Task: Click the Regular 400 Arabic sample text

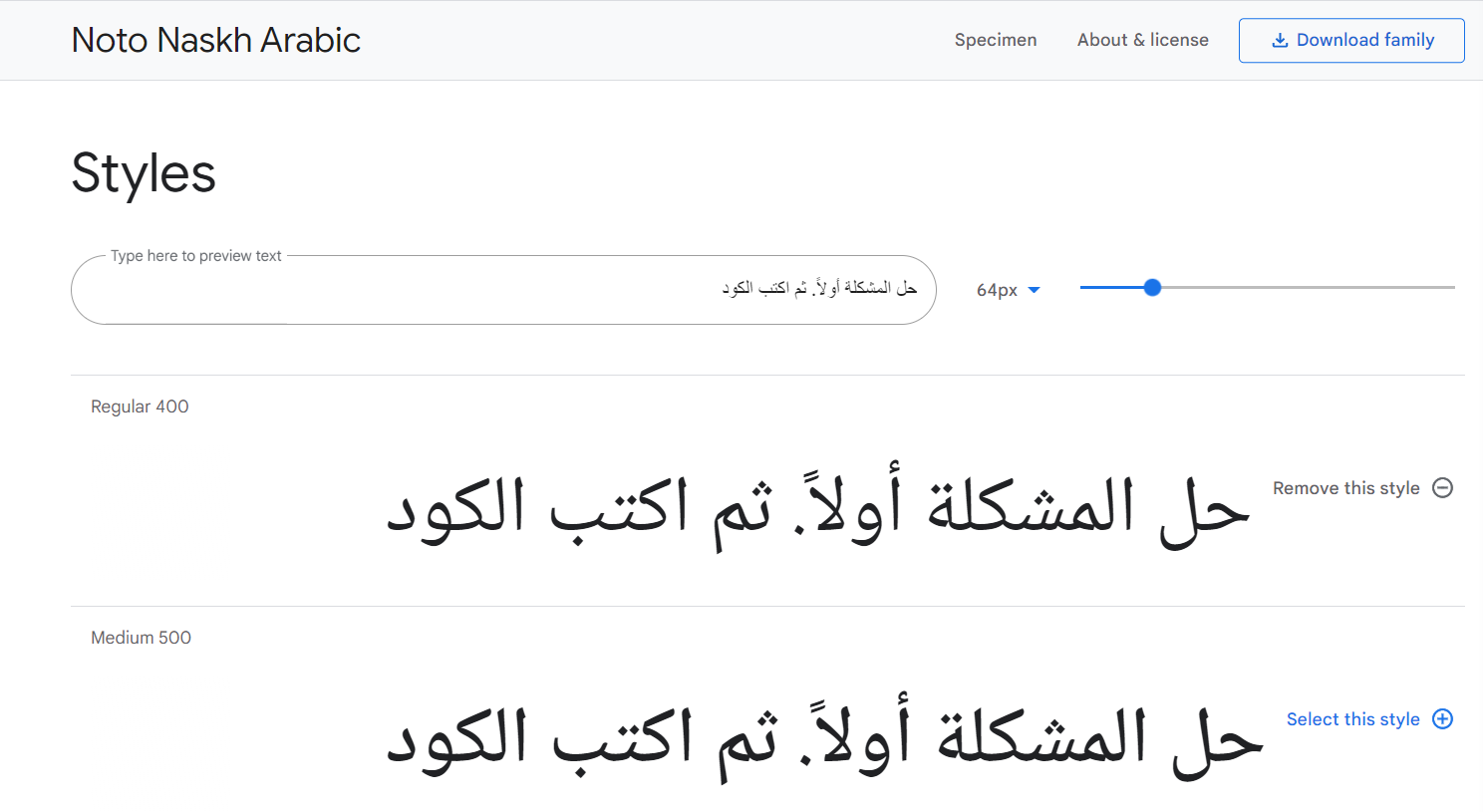Action: click(x=817, y=508)
